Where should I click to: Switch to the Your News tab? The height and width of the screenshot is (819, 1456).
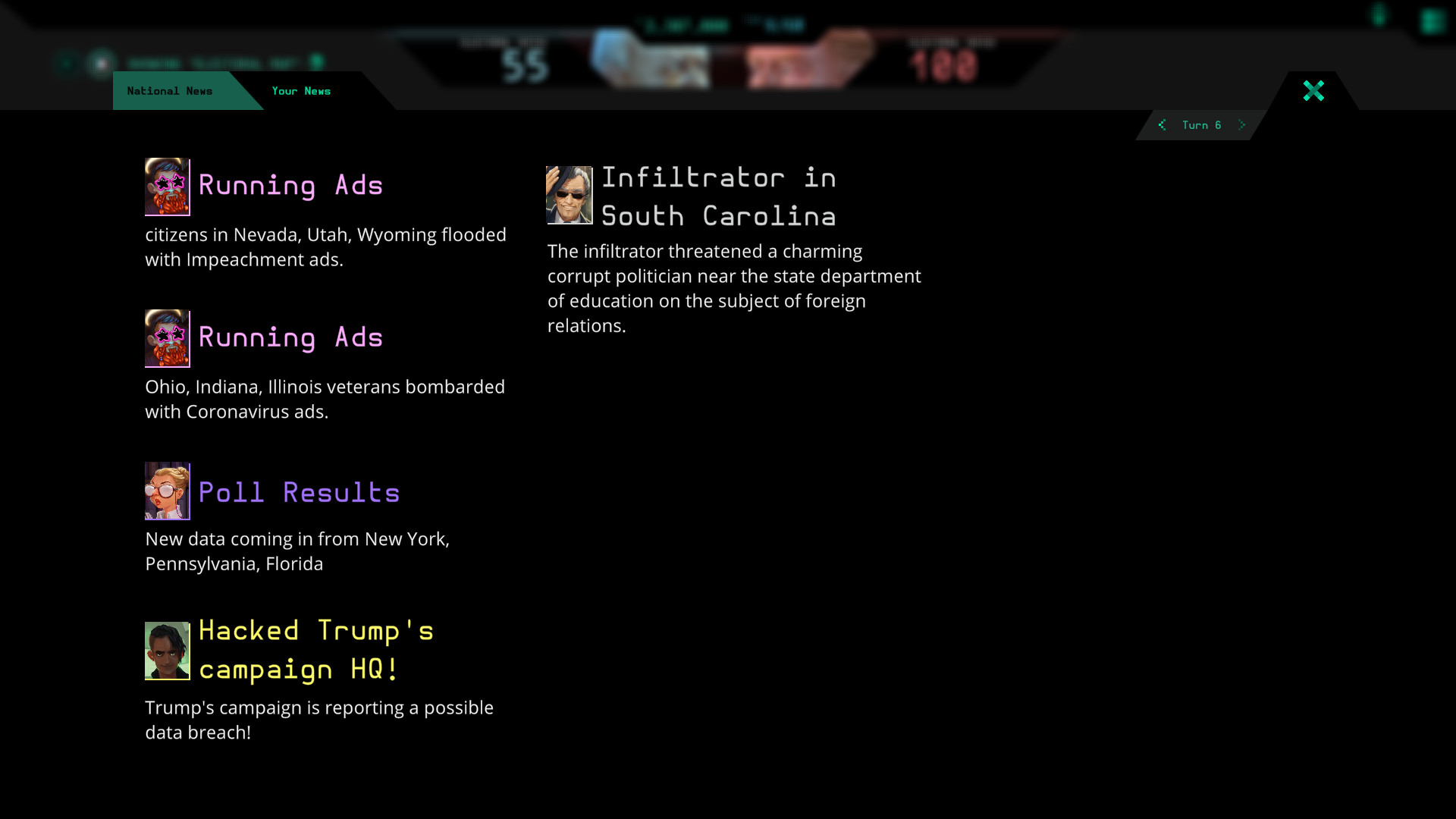pyautogui.click(x=301, y=91)
